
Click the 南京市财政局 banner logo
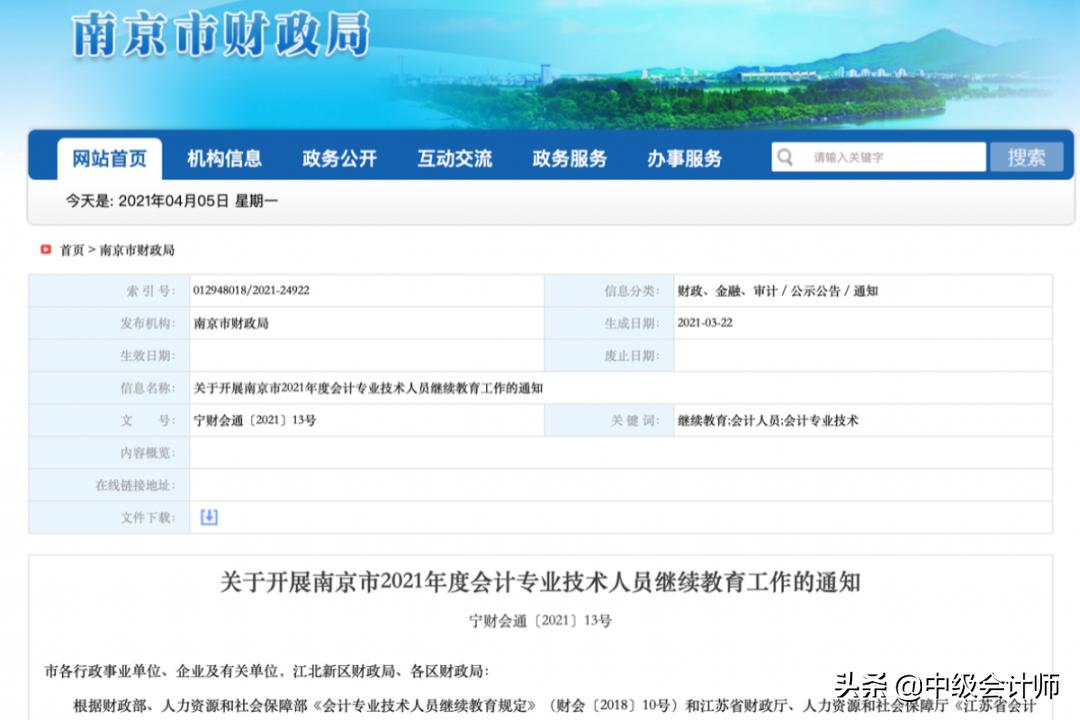click(x=220, y=35)
